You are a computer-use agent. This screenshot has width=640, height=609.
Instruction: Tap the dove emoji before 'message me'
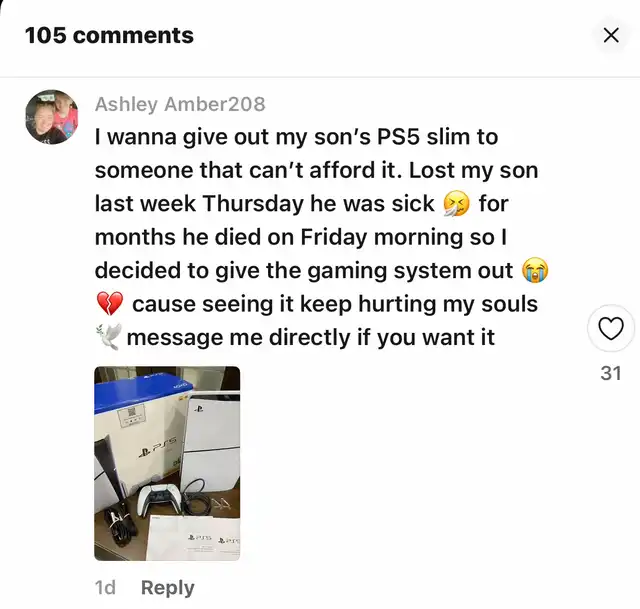pos(108,337)
